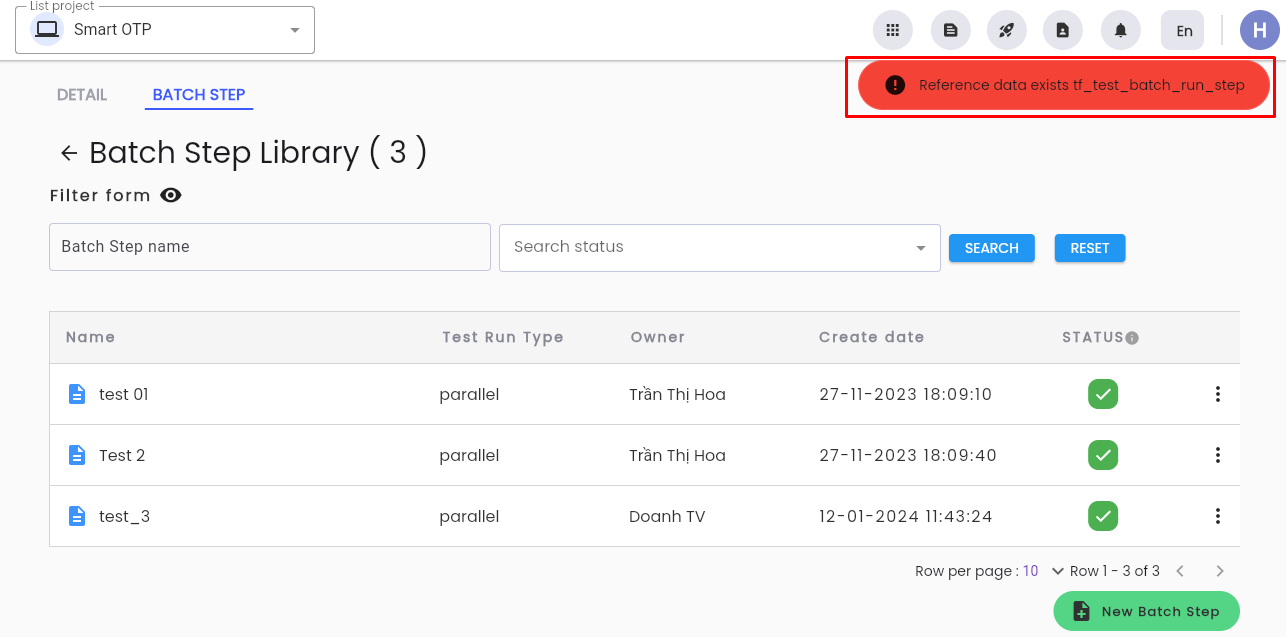Open the Test 2 batch step
1286x637 pixels.
[122, 455]
